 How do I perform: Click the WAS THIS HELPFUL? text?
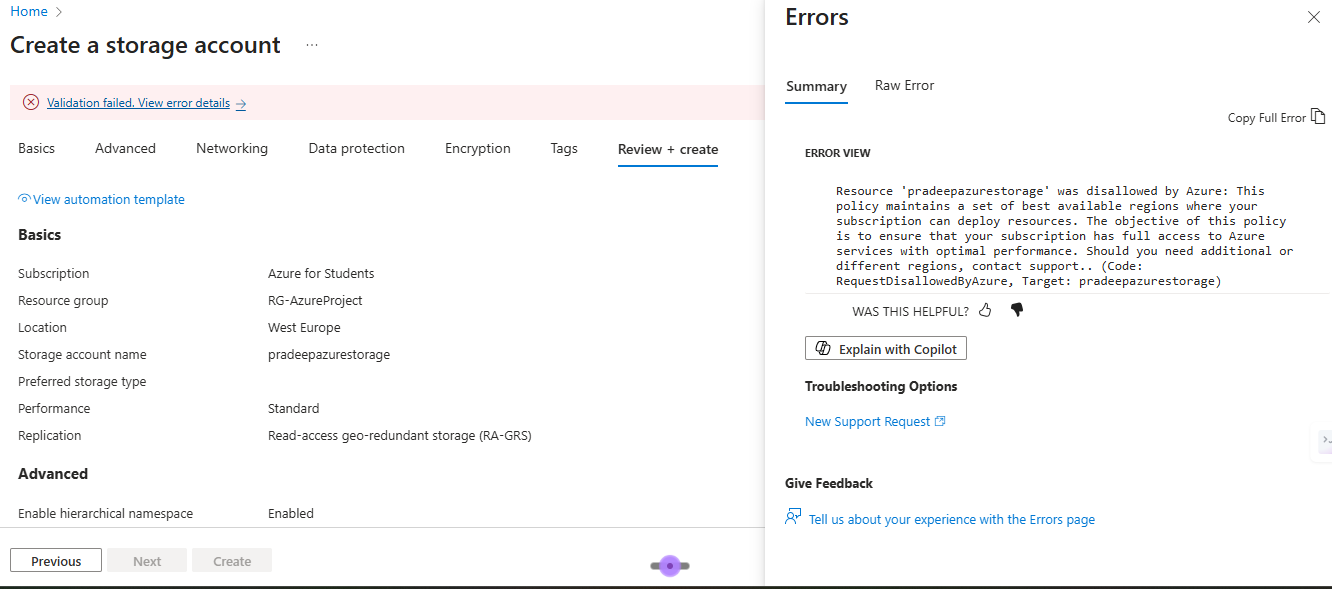pyautogui.click(x=910, y=311)
